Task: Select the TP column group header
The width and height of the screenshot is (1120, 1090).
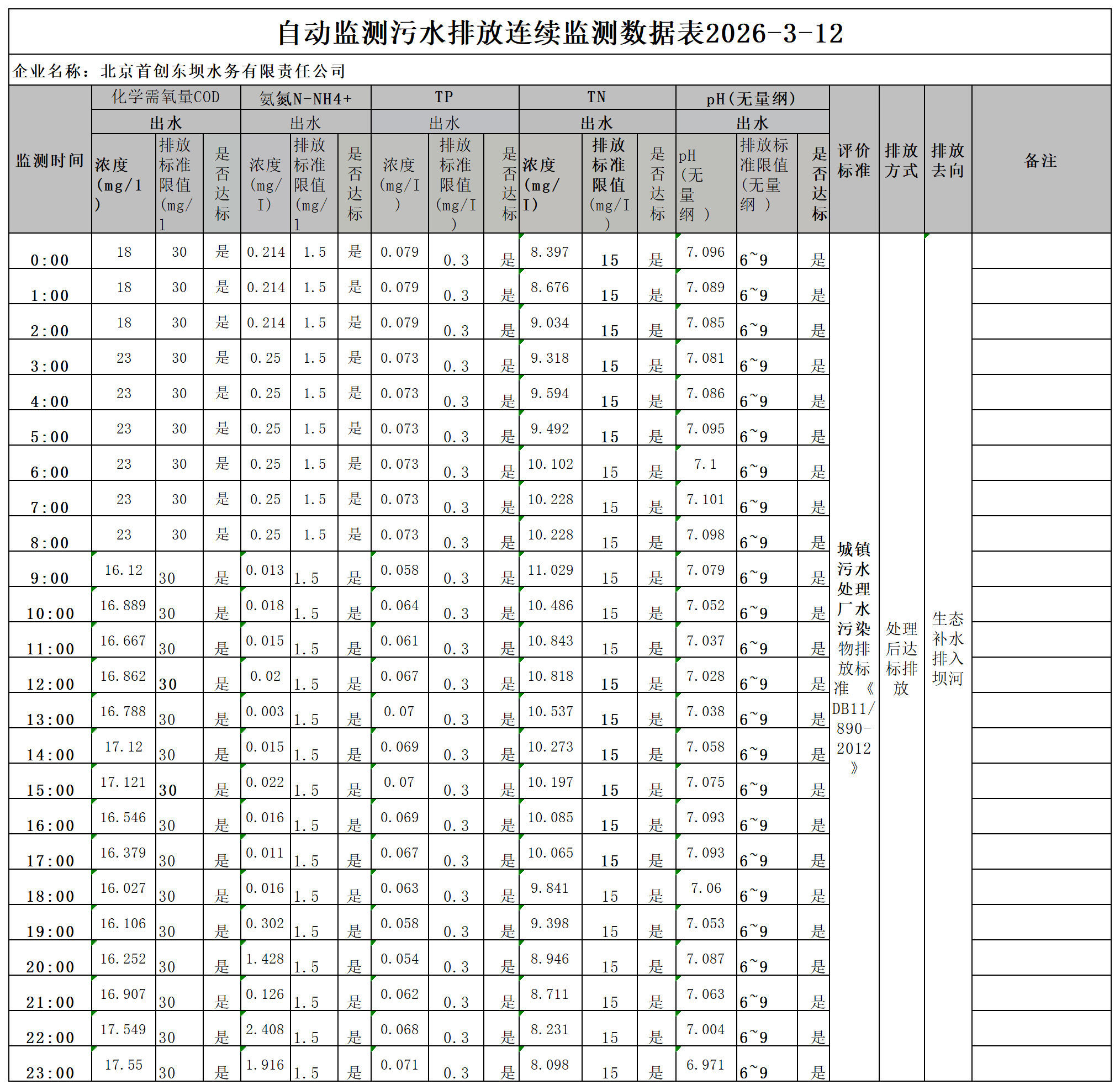Action: tap(445, 97)
